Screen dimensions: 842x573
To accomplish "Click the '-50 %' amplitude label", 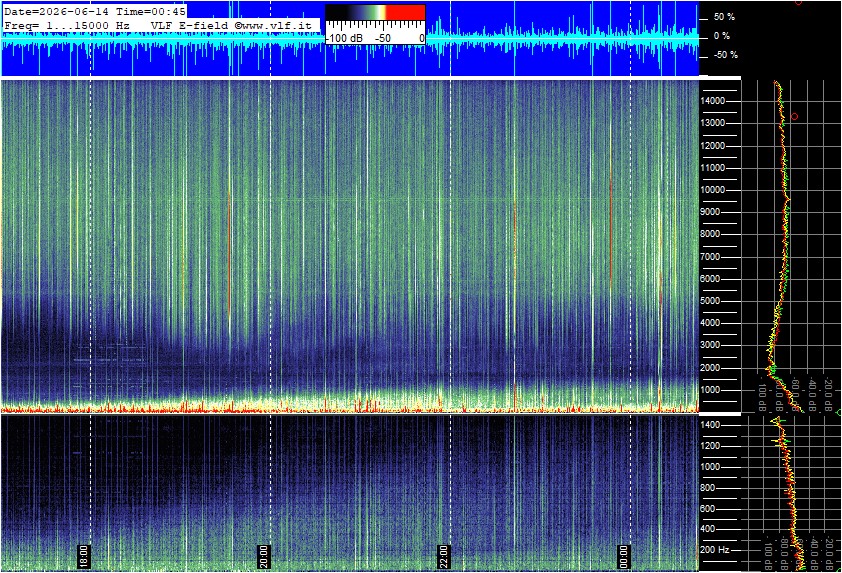I will pos(725,55).
